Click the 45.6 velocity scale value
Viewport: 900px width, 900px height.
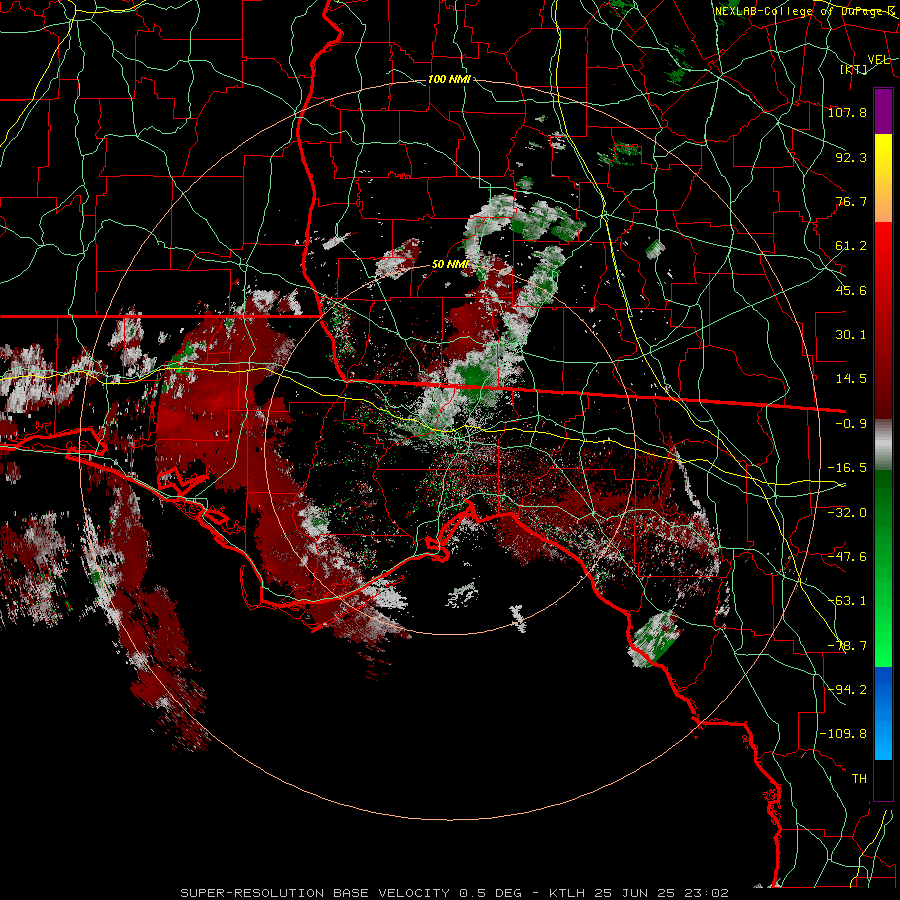click(x=851, y=290)
